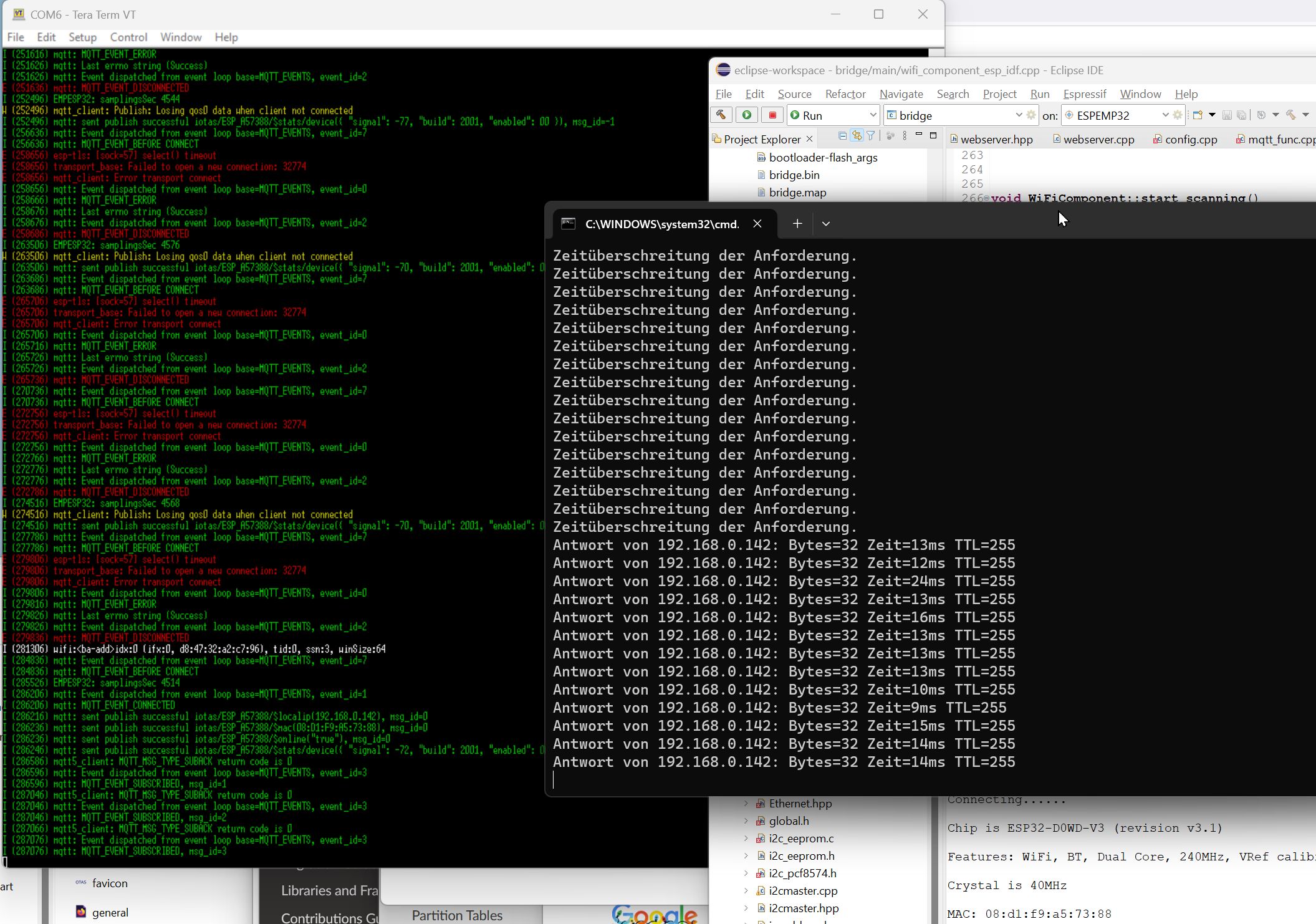Open Eclipse Navigate menu
Image resolution: width=1316 pixels, height=924 pixels.
coord(901,94)
